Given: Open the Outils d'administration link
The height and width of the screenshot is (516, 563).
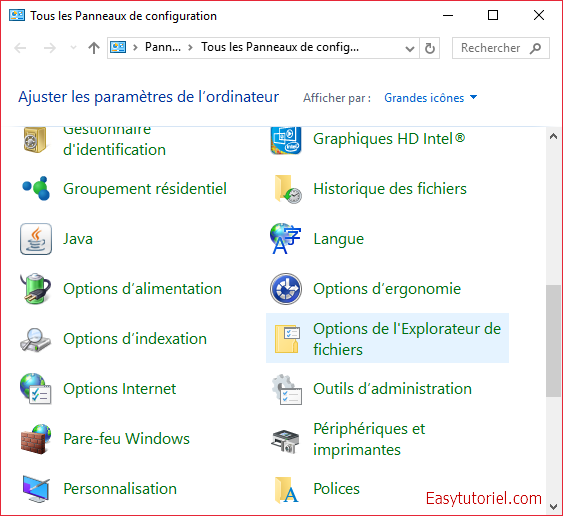Looking at the screenshot, I should pos(392,389).
